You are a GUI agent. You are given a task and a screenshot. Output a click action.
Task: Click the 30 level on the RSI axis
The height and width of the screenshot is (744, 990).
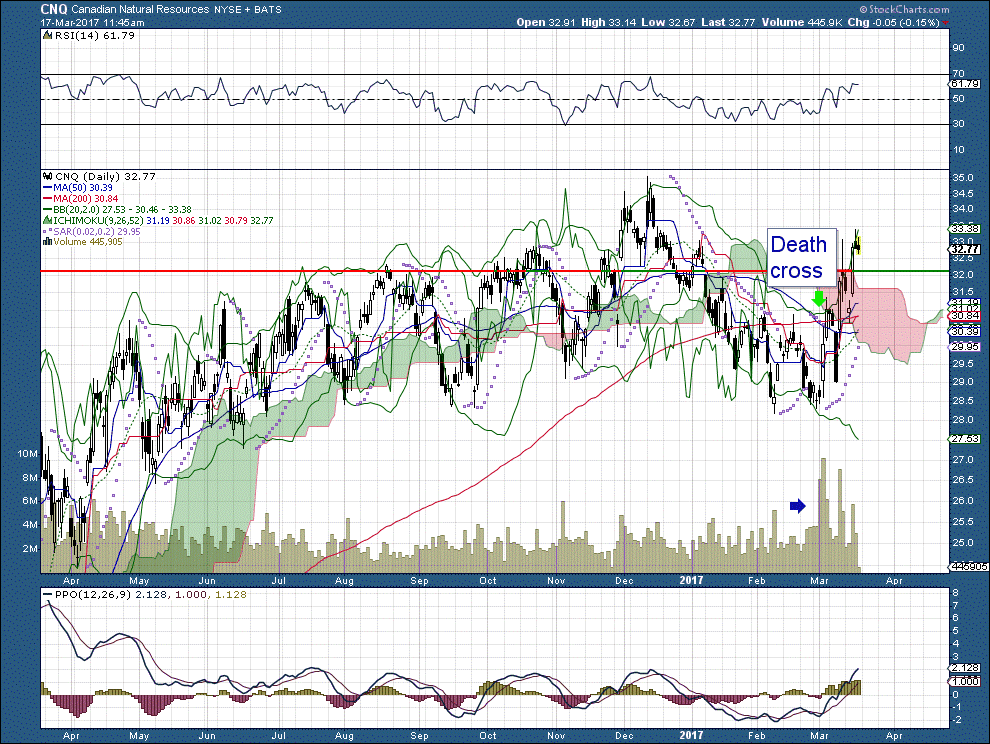[958, 124]
